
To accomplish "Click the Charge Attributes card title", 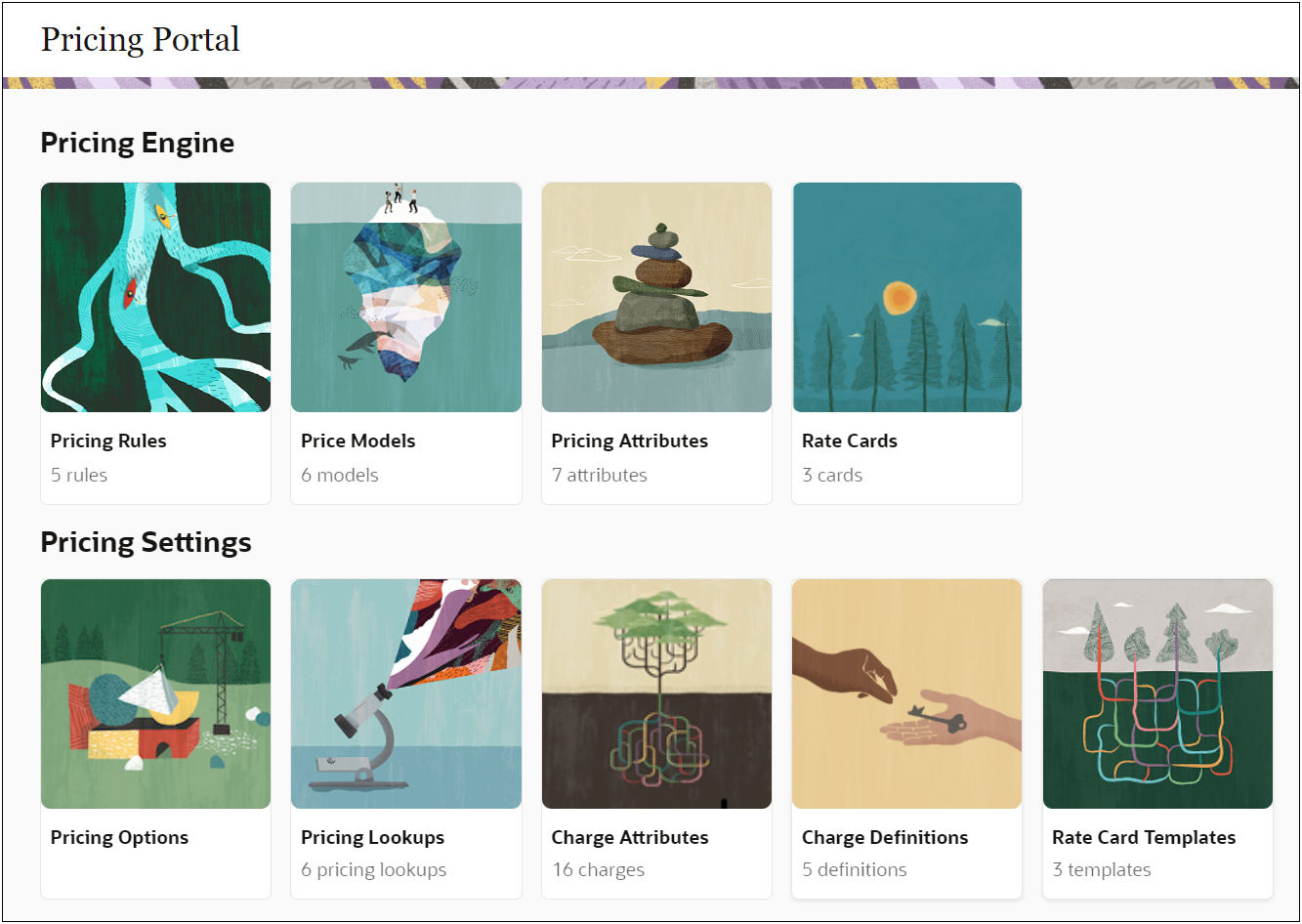I will (629, 837).
